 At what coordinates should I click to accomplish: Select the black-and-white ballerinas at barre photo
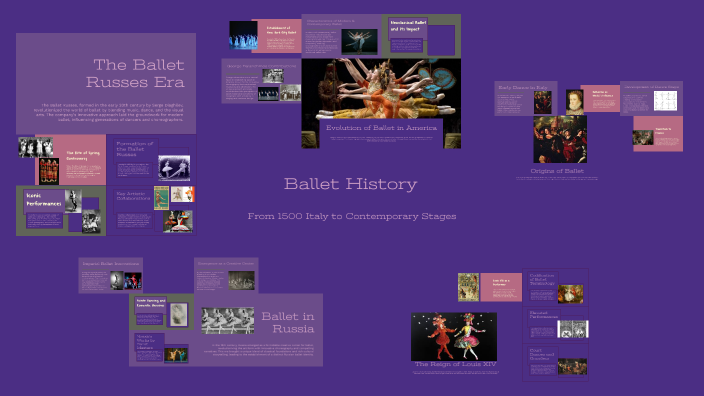228,321
